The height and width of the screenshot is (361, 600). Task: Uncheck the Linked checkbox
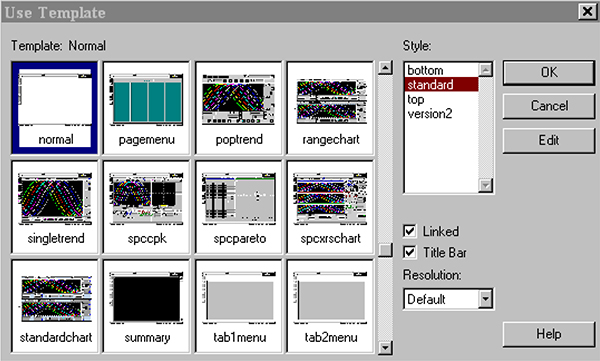tap(409, 231)
